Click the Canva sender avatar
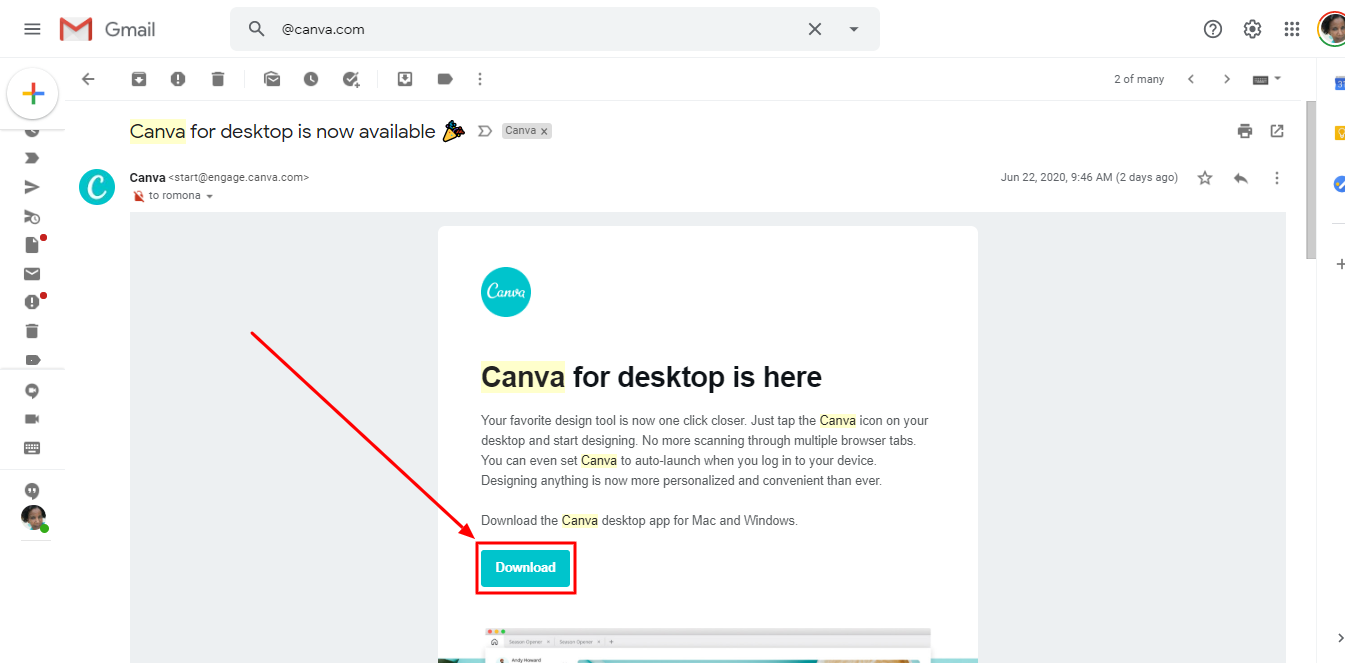Viewport: 1345px width, 663px height. pyautogui.click(x=97, y=187)
